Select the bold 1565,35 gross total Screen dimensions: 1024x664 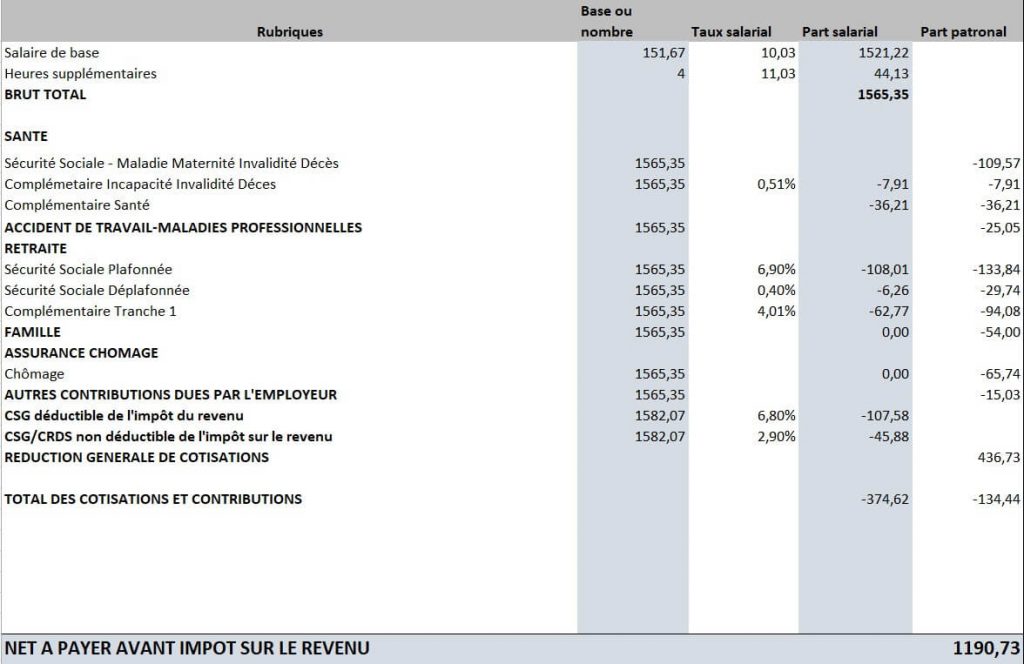pos(883,95)
